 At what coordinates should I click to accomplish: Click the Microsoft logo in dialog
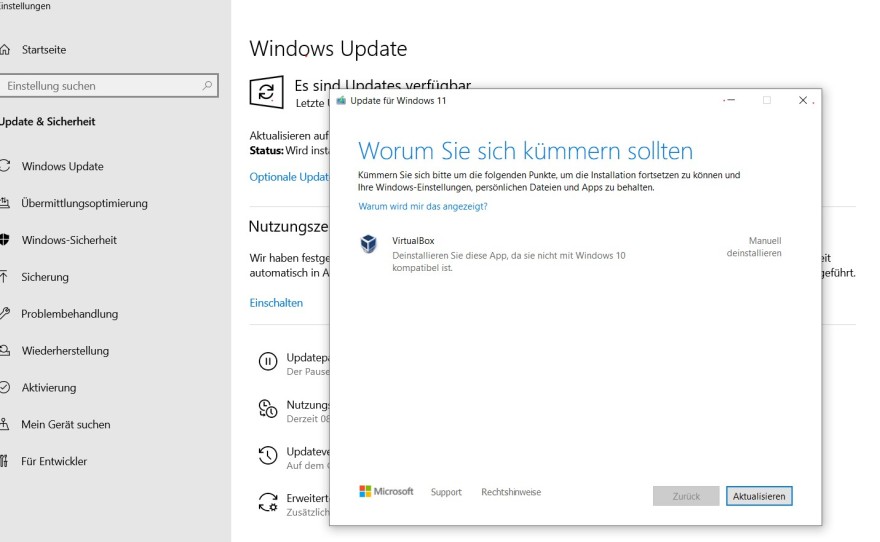pyautogui.click(x=386, y=492)
